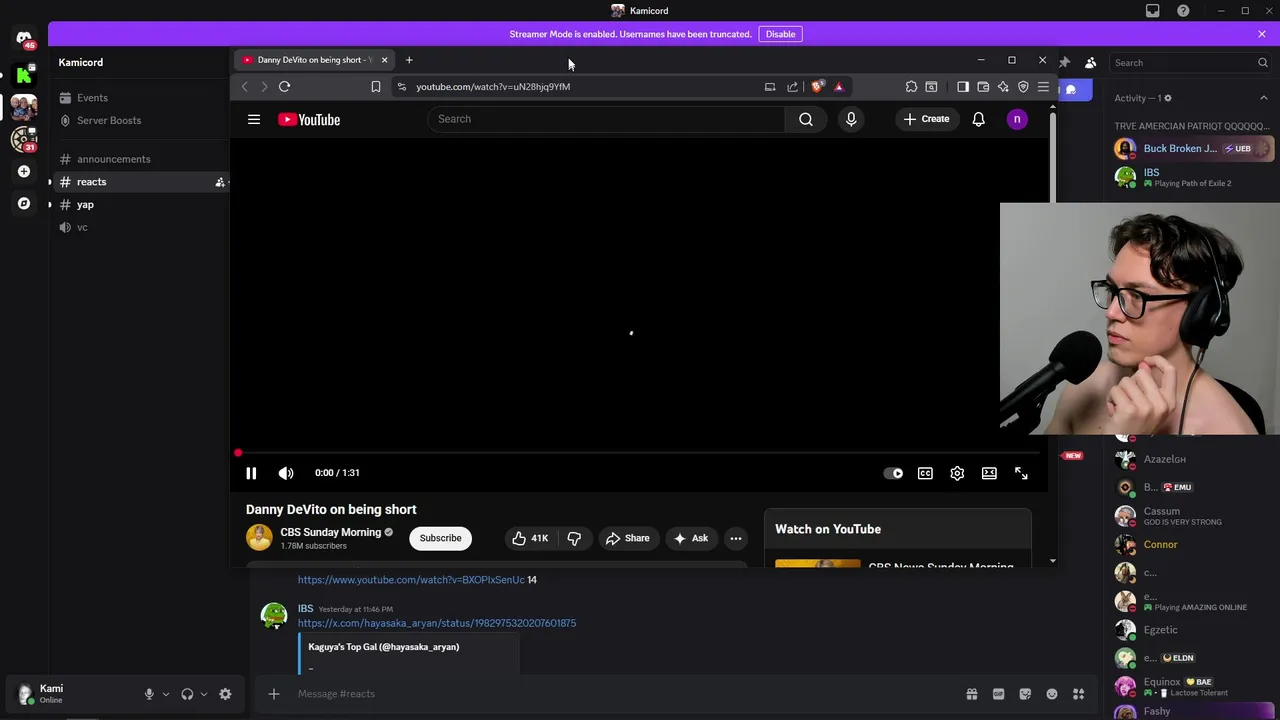The image size is (1280, 720).
Task: Click create invite icon on reacts channel
Action: (220, 182)
